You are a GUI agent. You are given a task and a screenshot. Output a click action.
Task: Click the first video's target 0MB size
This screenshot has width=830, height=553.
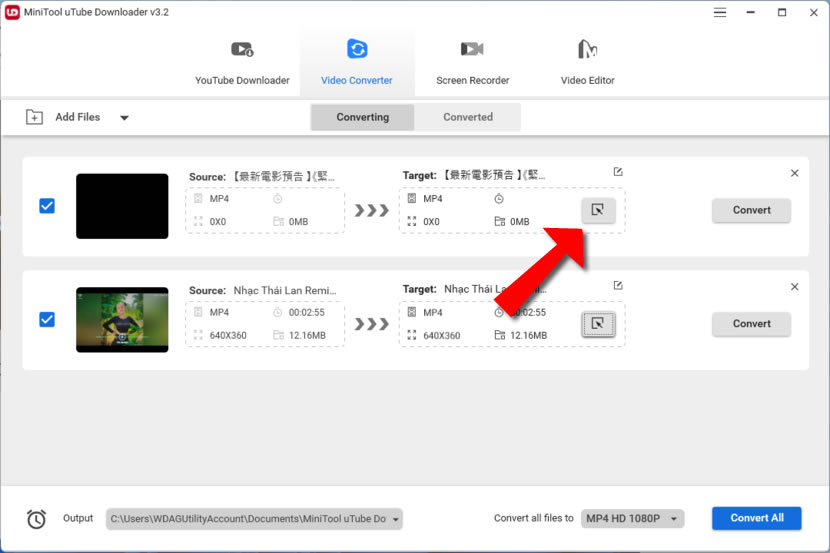coord(519,221)
